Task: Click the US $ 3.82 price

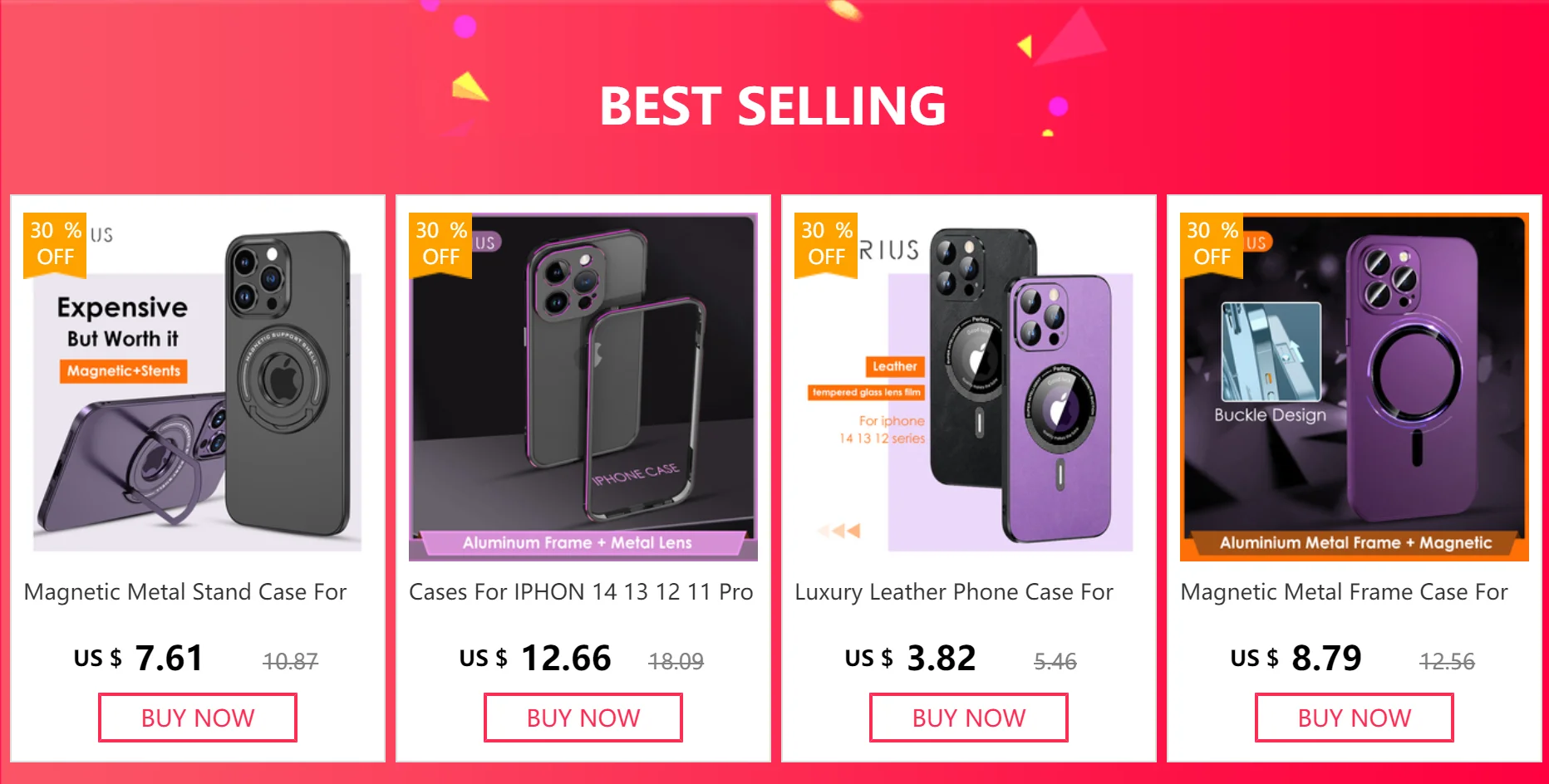Action: click(911, 659)
